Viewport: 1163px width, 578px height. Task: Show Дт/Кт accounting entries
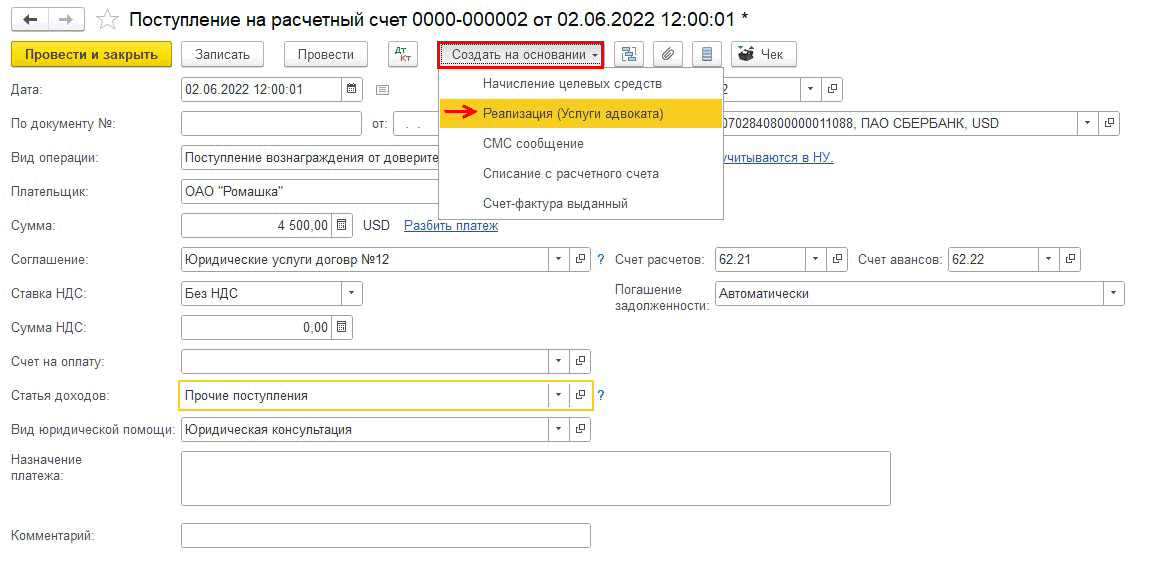click(403, 54)
